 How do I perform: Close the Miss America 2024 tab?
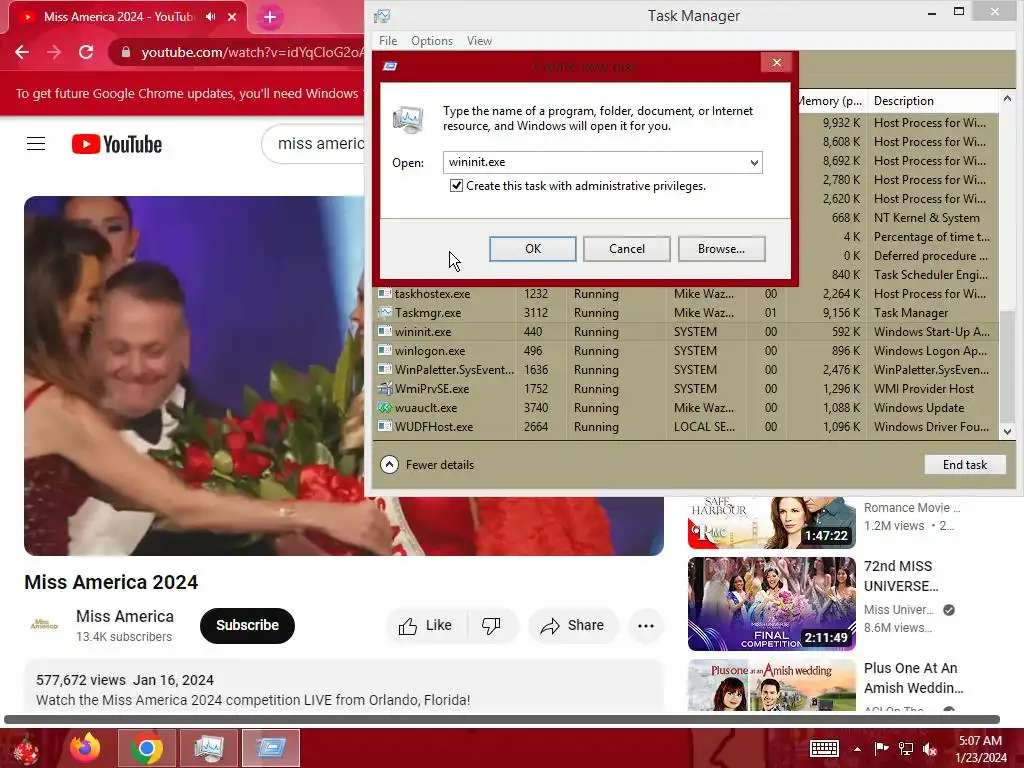tap(232, 17)
